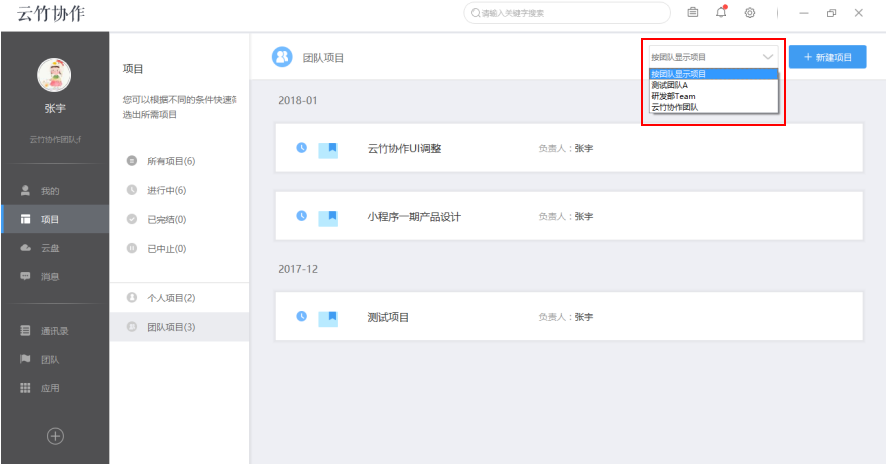
Task: Show 个人项目(2) list
Action: click(170, 298)
